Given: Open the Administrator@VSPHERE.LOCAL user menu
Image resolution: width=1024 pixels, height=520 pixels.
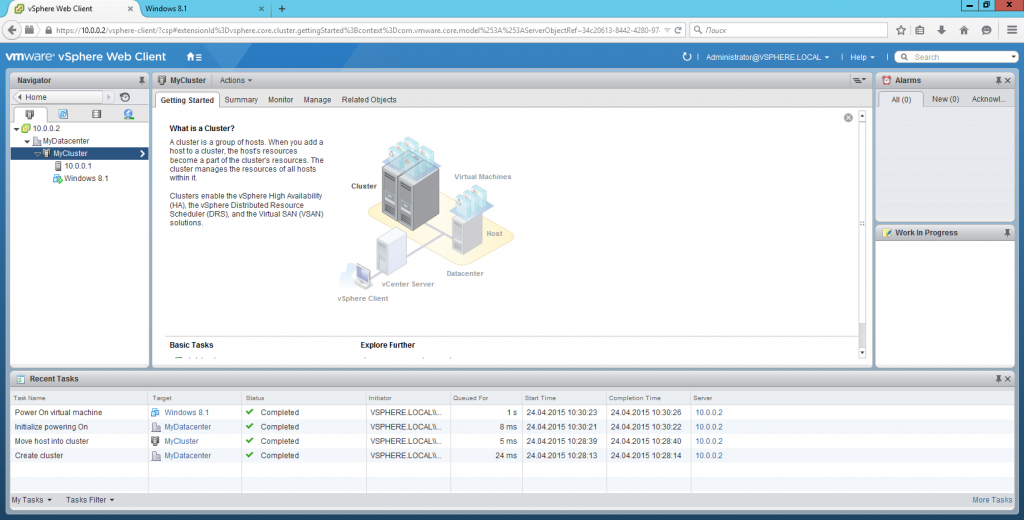Looking at the screenshot, I should point(767,57).
